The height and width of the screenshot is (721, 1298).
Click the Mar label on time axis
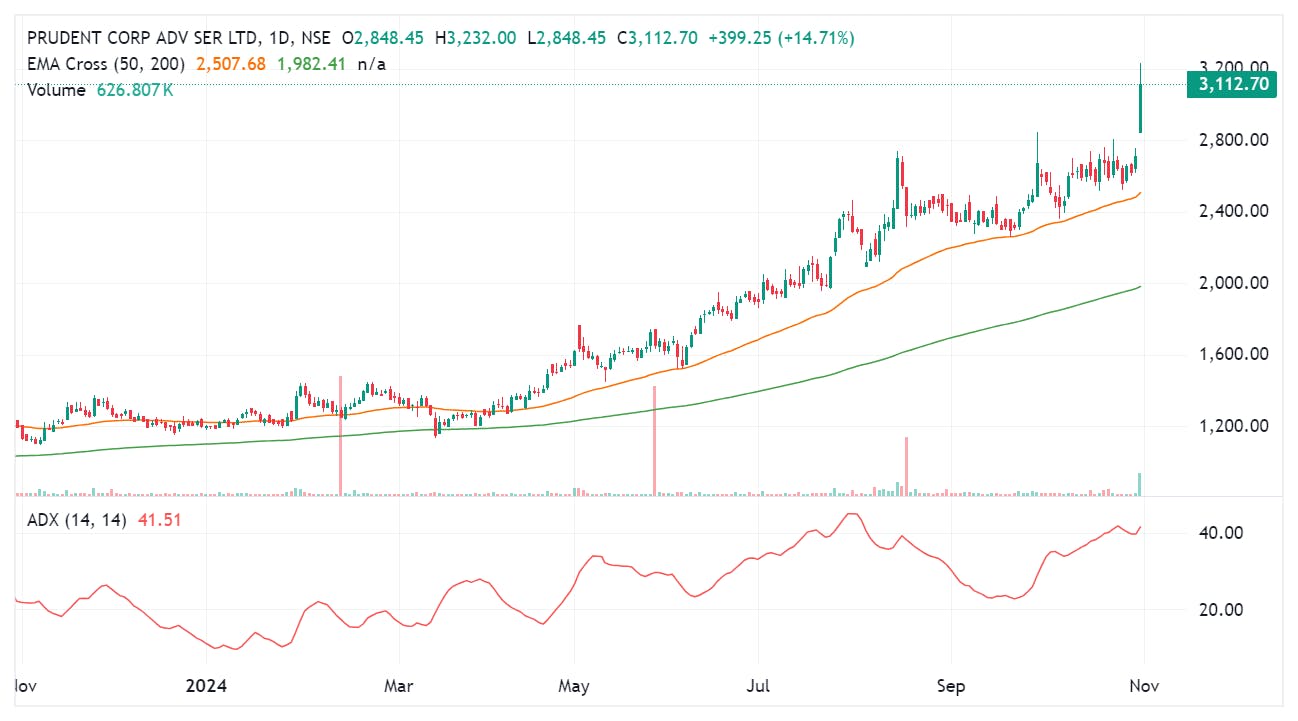point(399,686)
